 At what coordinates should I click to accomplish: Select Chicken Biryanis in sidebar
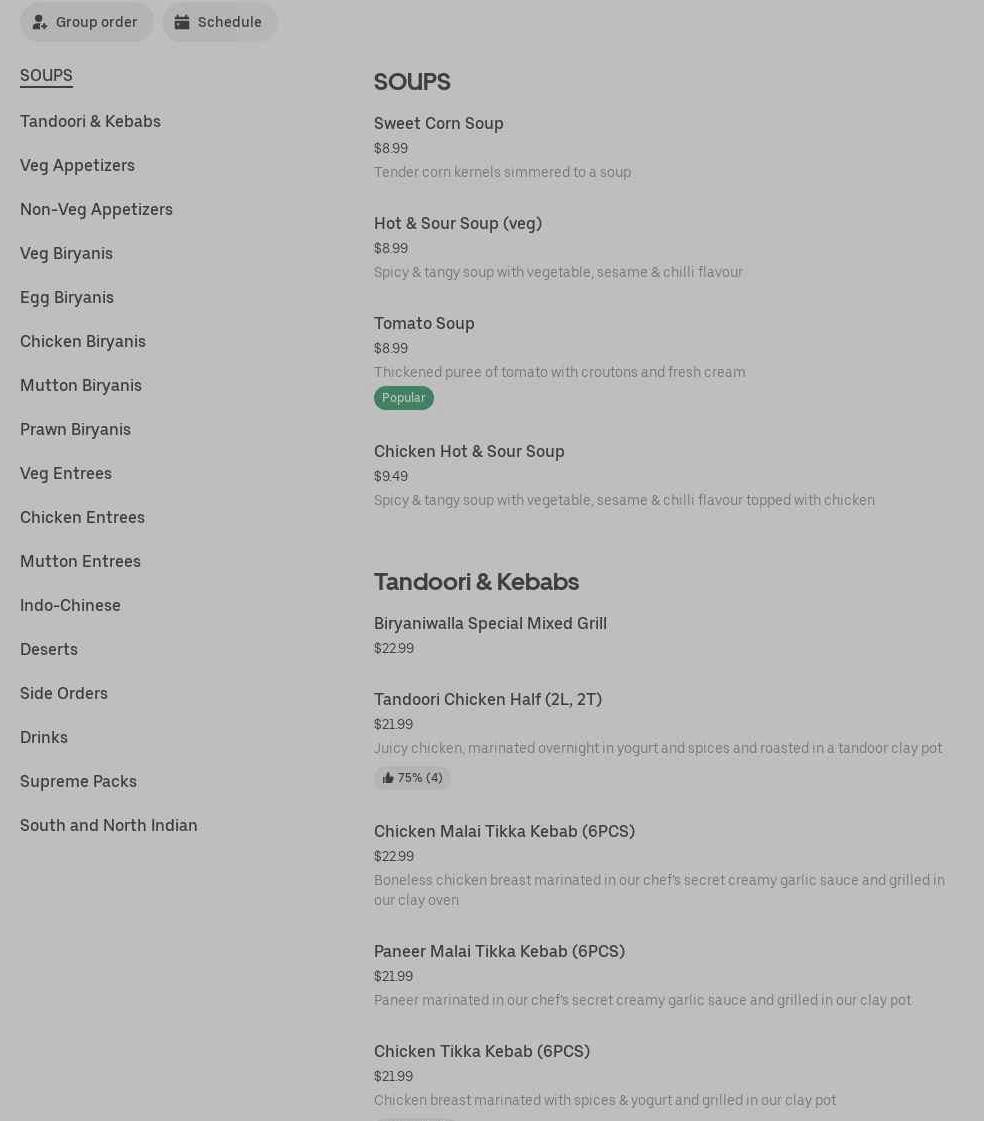(x=83, y=341)
